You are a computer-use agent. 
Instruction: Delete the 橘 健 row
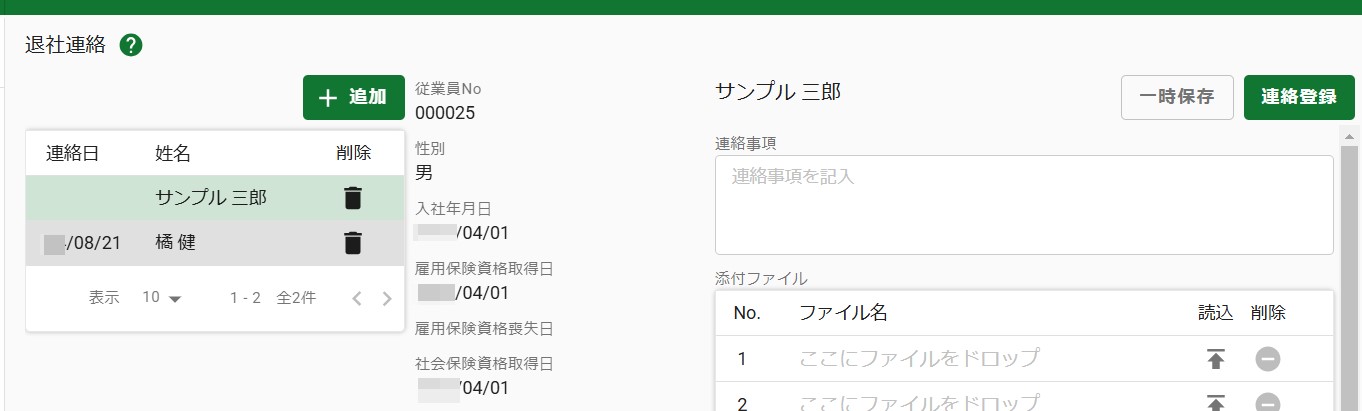352,243
